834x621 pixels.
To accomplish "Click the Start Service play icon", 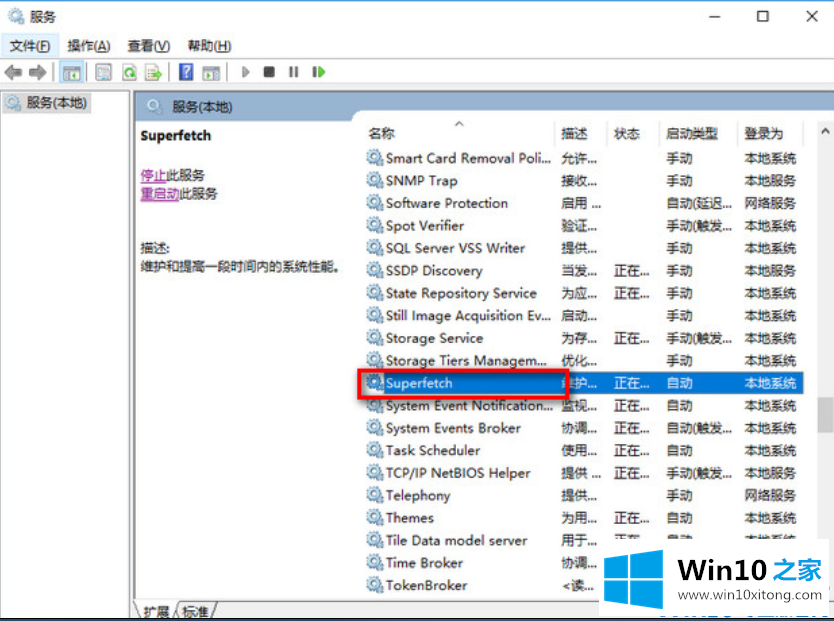I will (245, 72).
